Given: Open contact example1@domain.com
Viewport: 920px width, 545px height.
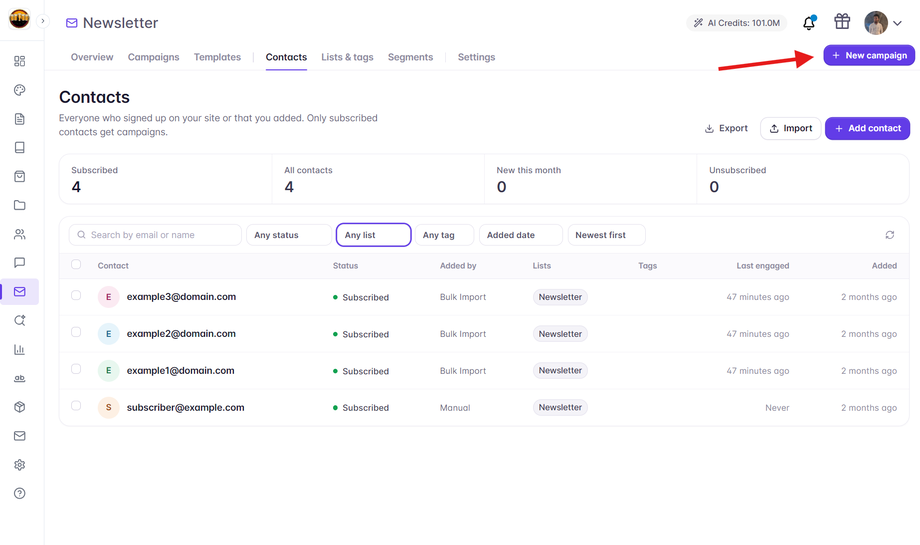Looking at the screenshot, I should click(181, 371).
